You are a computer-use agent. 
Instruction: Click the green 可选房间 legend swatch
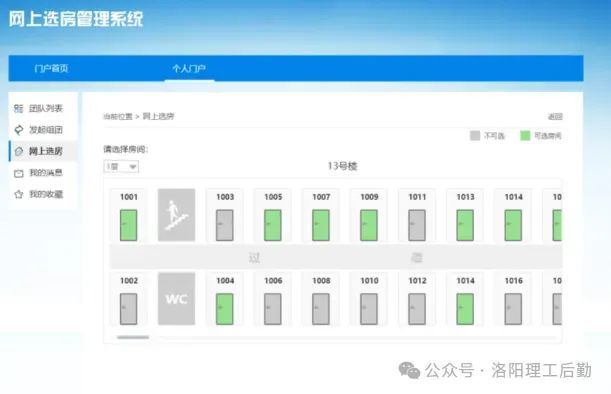[525, 136]
